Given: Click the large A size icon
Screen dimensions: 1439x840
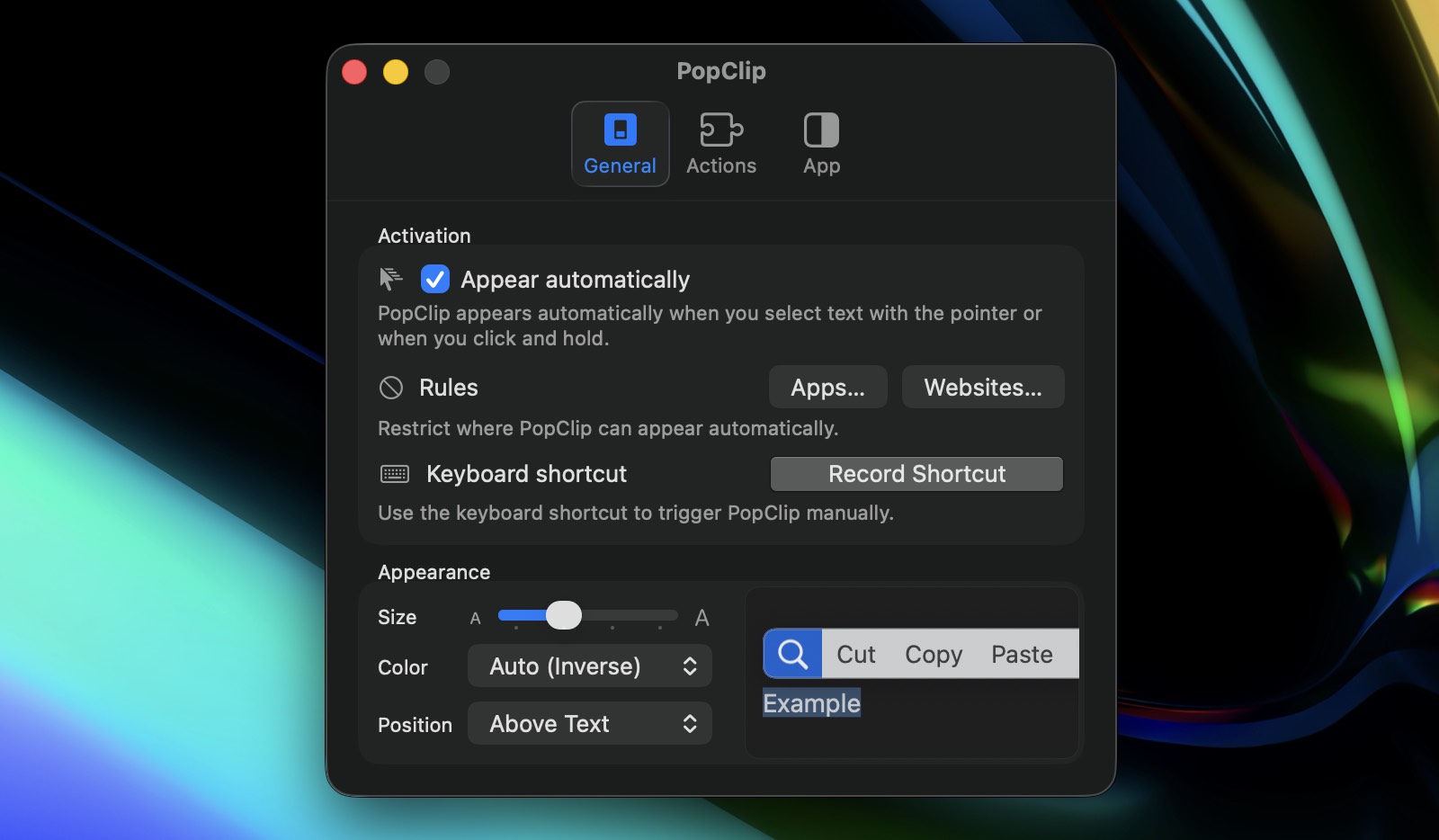Looking at the screenshot, I should point(702,618).
